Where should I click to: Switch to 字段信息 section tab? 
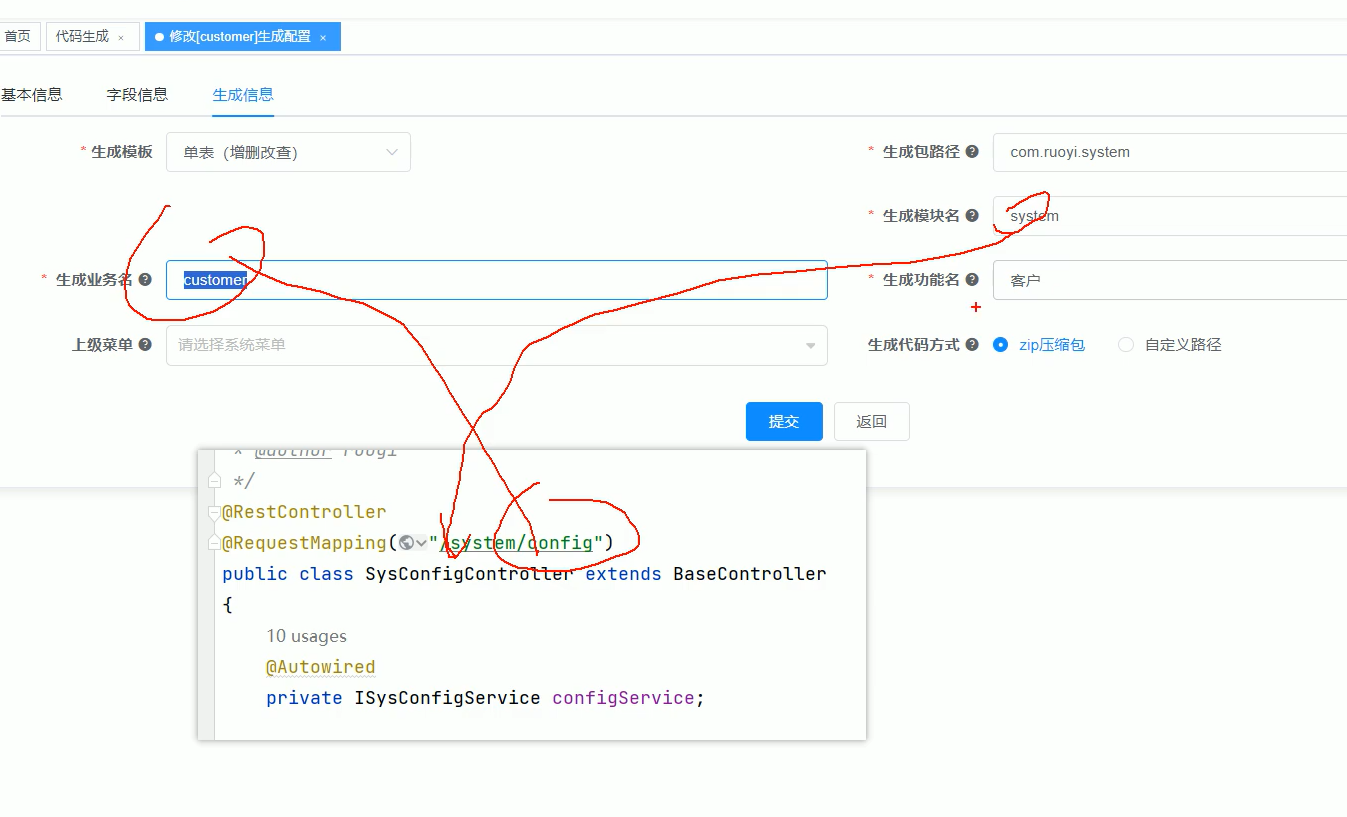pos(137,95)
